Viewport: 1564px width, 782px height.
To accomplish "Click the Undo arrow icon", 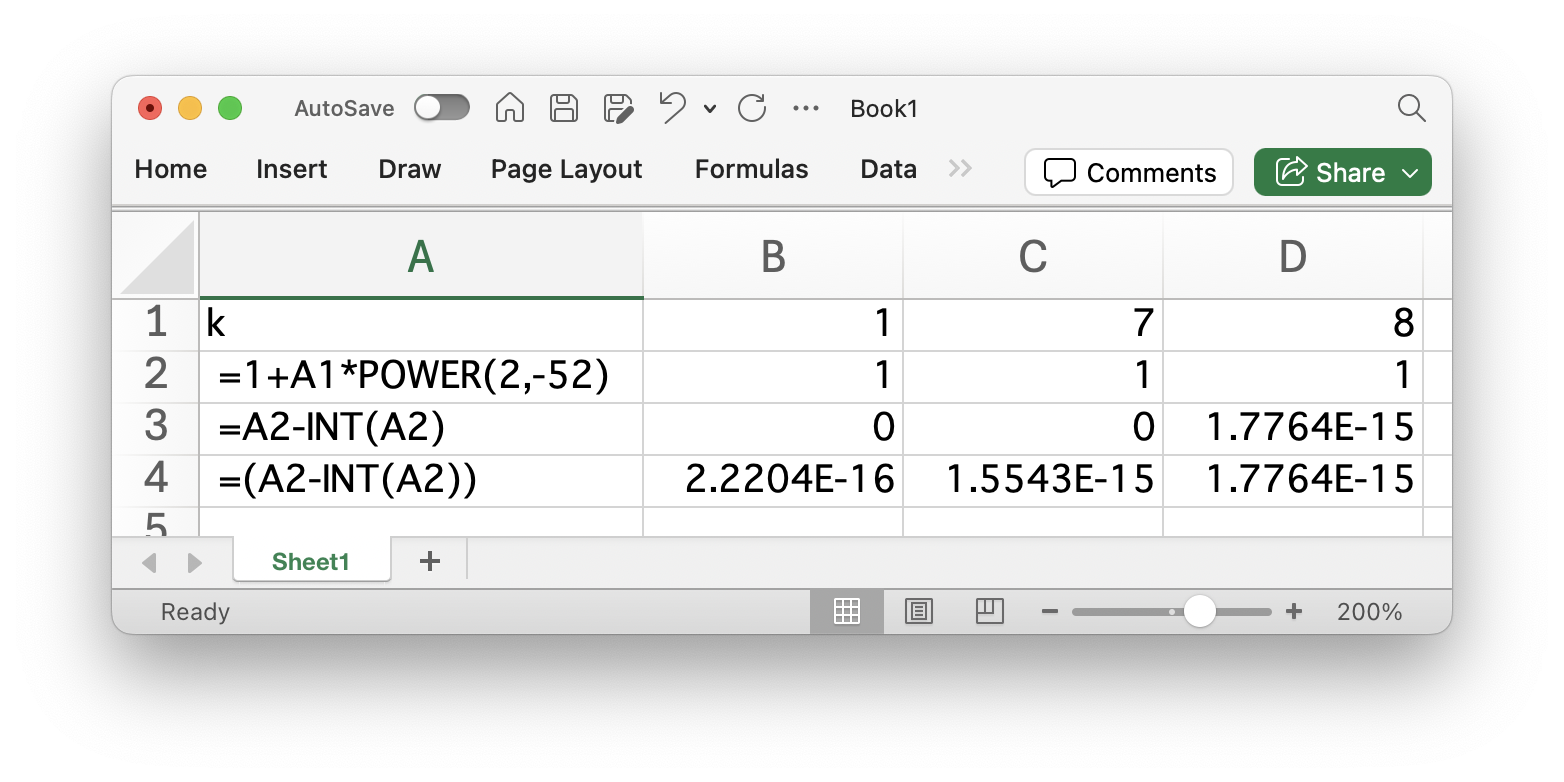I will pyautogui.click(x=673, y=108).
